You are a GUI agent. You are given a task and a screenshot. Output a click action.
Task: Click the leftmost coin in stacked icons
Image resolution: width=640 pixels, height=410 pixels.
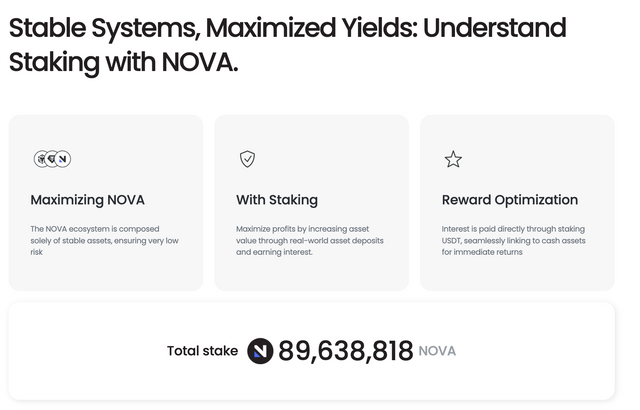[x=40, y=159]
